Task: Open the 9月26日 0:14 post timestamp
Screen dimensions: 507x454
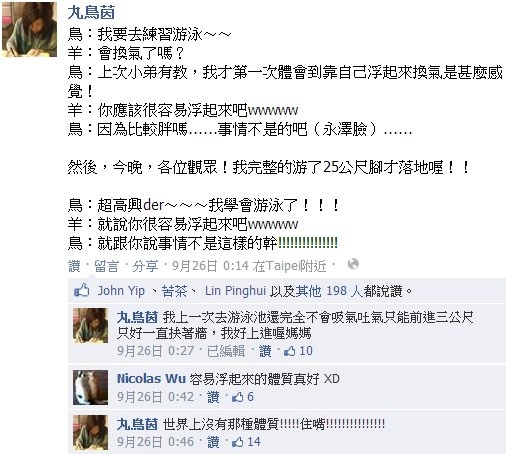Action: tap(210, 266)
